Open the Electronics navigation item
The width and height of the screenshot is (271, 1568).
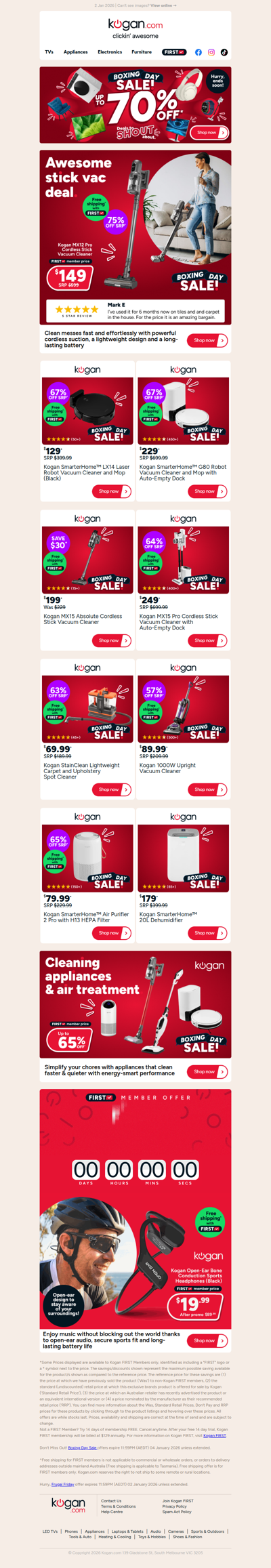[110, 52]
